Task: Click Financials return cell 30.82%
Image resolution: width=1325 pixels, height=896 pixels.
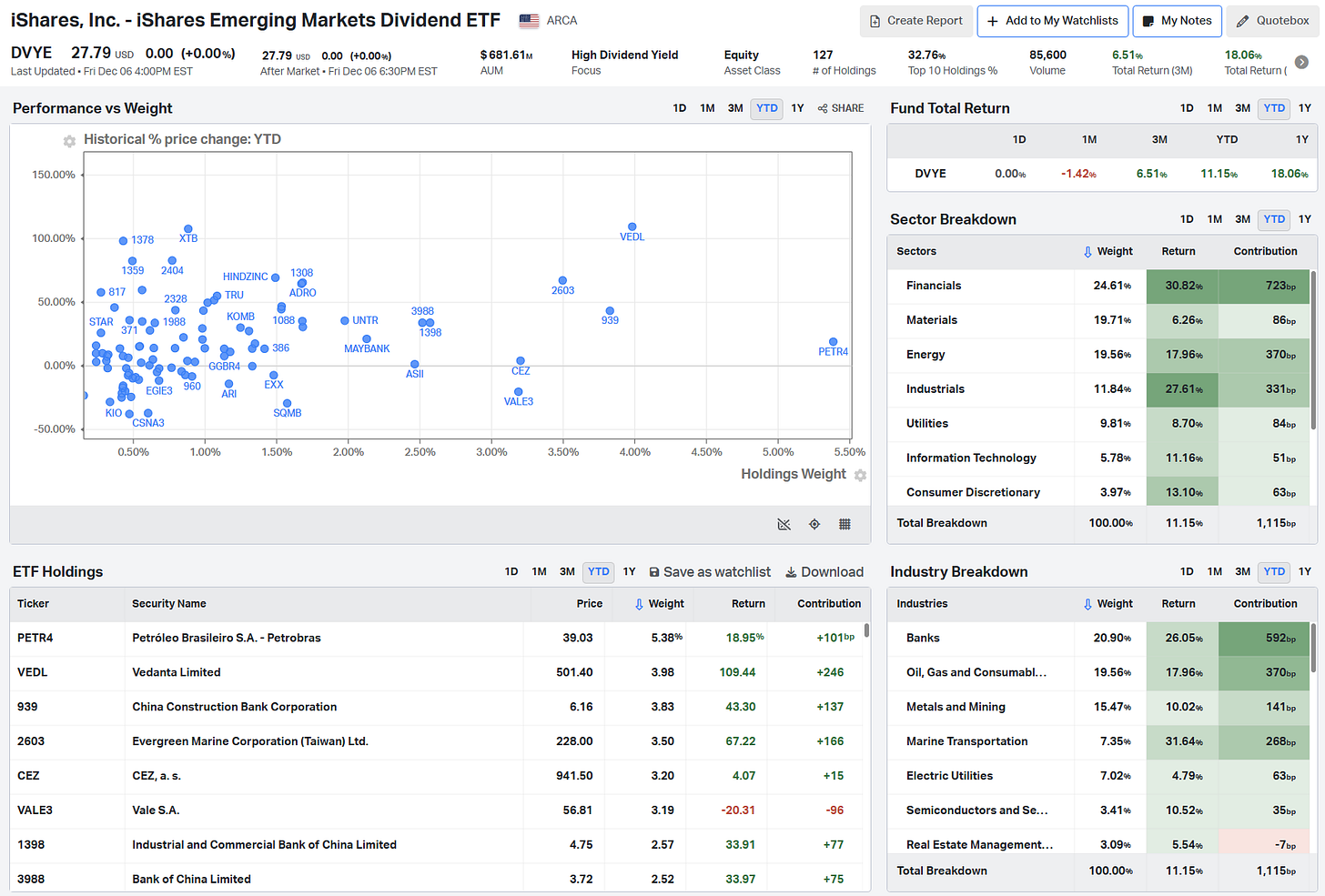Action: tap(1182, 286)
